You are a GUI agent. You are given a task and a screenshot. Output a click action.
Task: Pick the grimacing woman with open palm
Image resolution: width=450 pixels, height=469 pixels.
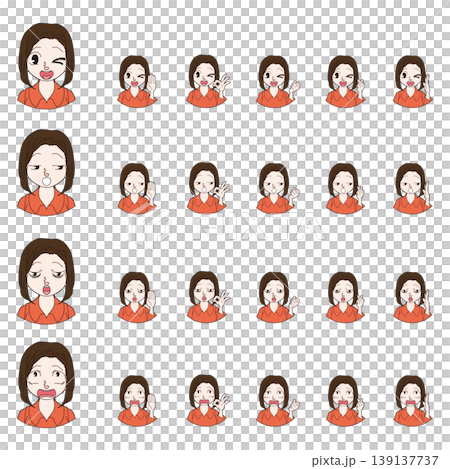point(137,401)
